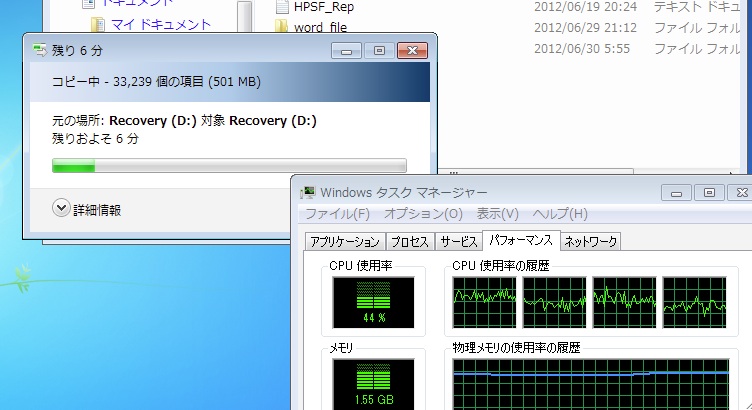
Task: Switch to the プロセス tab
Action: click(x=410, y=241)
